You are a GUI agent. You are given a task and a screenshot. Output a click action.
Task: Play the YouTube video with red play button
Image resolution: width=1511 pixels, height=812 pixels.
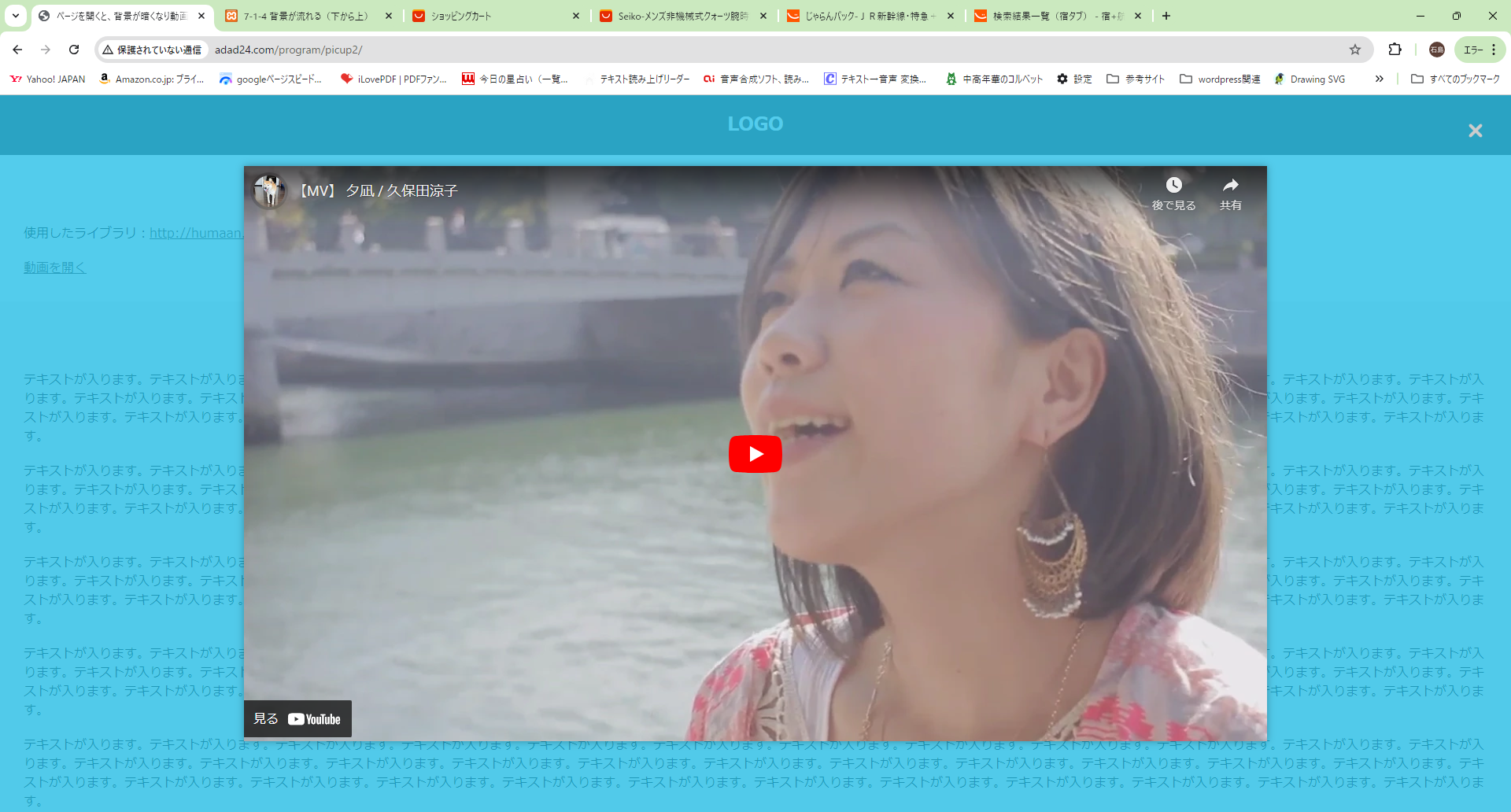[755, 454]
